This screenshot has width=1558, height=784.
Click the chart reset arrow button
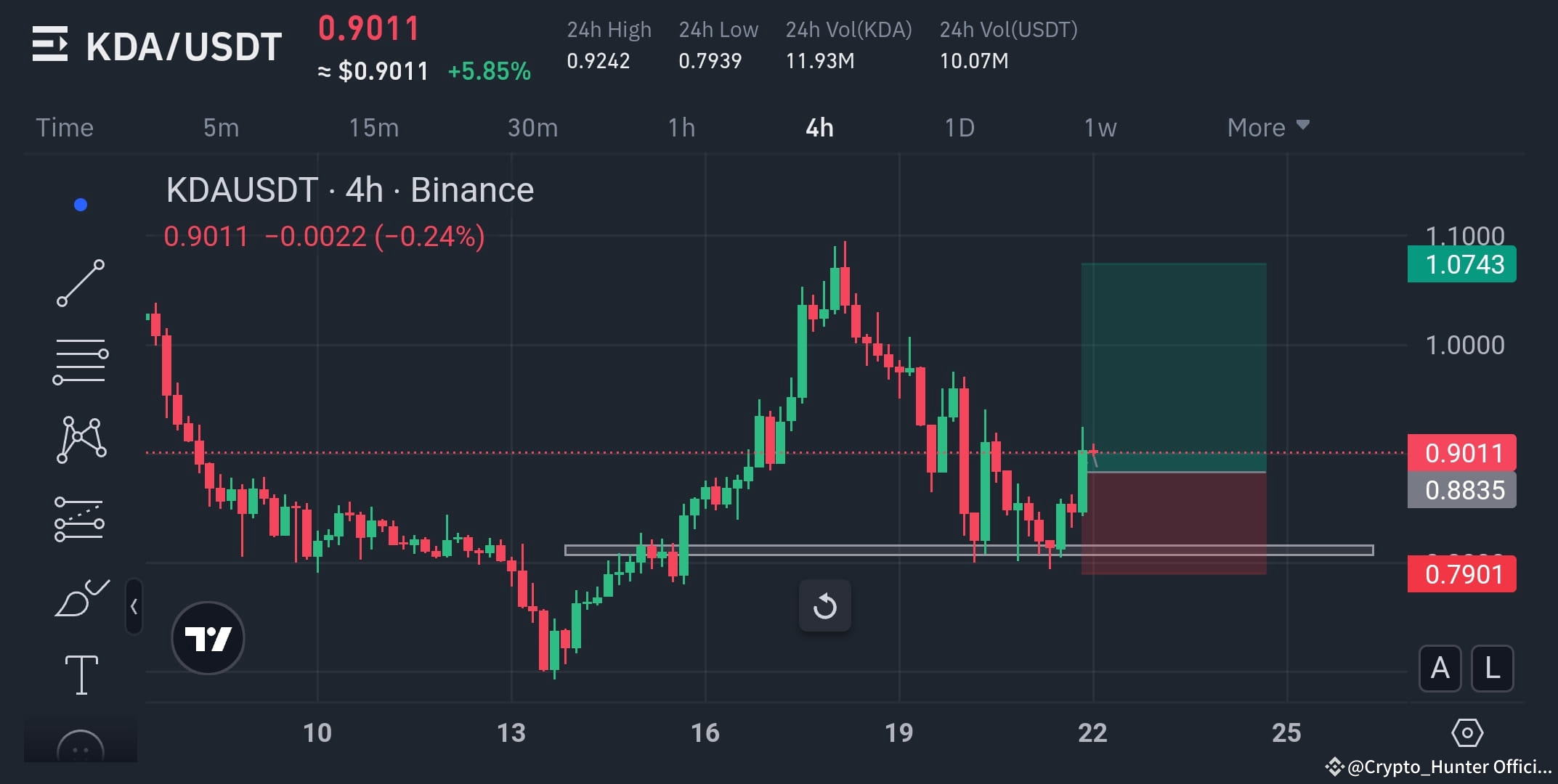point(824,606)
